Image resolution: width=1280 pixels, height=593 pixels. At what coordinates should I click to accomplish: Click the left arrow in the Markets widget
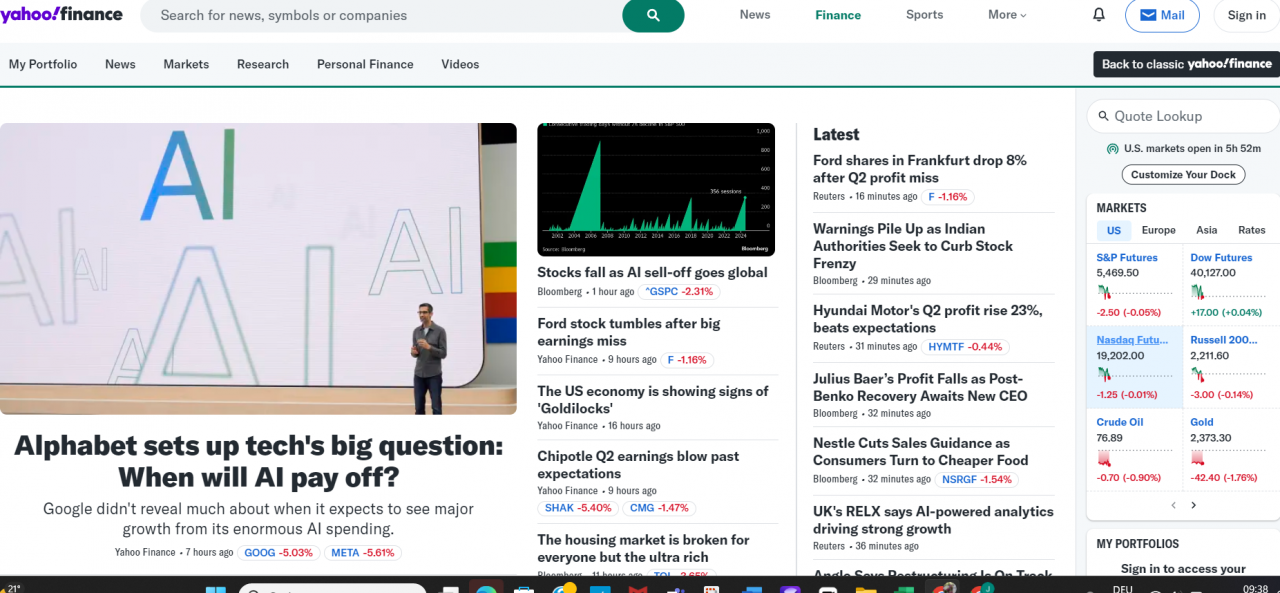pos(1173,505)
